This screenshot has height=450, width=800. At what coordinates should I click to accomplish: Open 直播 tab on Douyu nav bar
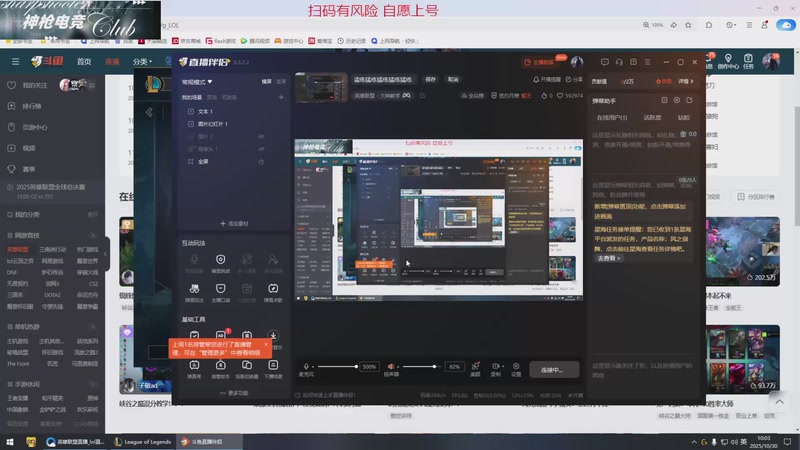(x=112, y=61)
